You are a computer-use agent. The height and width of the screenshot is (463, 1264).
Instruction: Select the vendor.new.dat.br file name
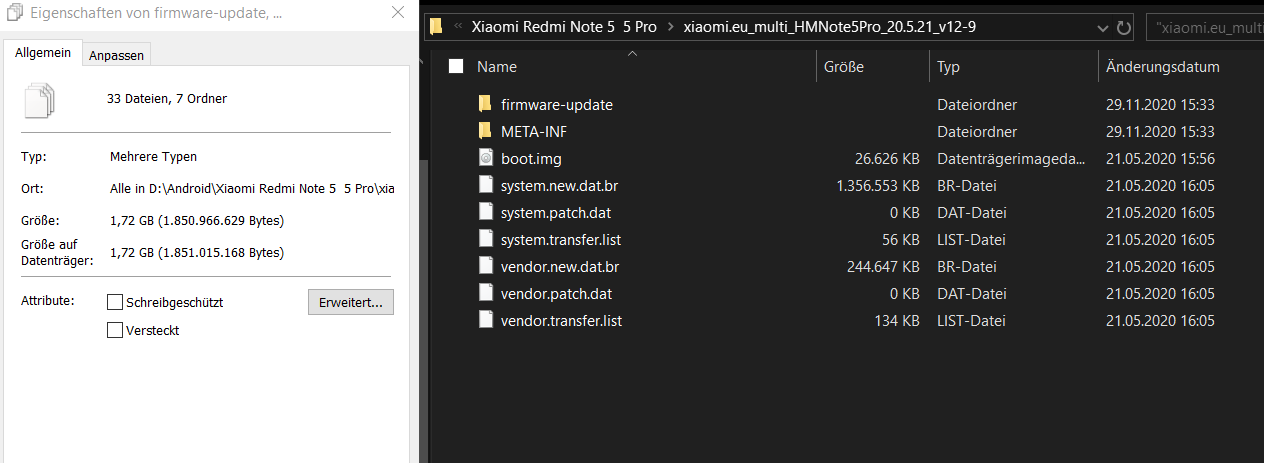tap(560, 266)
